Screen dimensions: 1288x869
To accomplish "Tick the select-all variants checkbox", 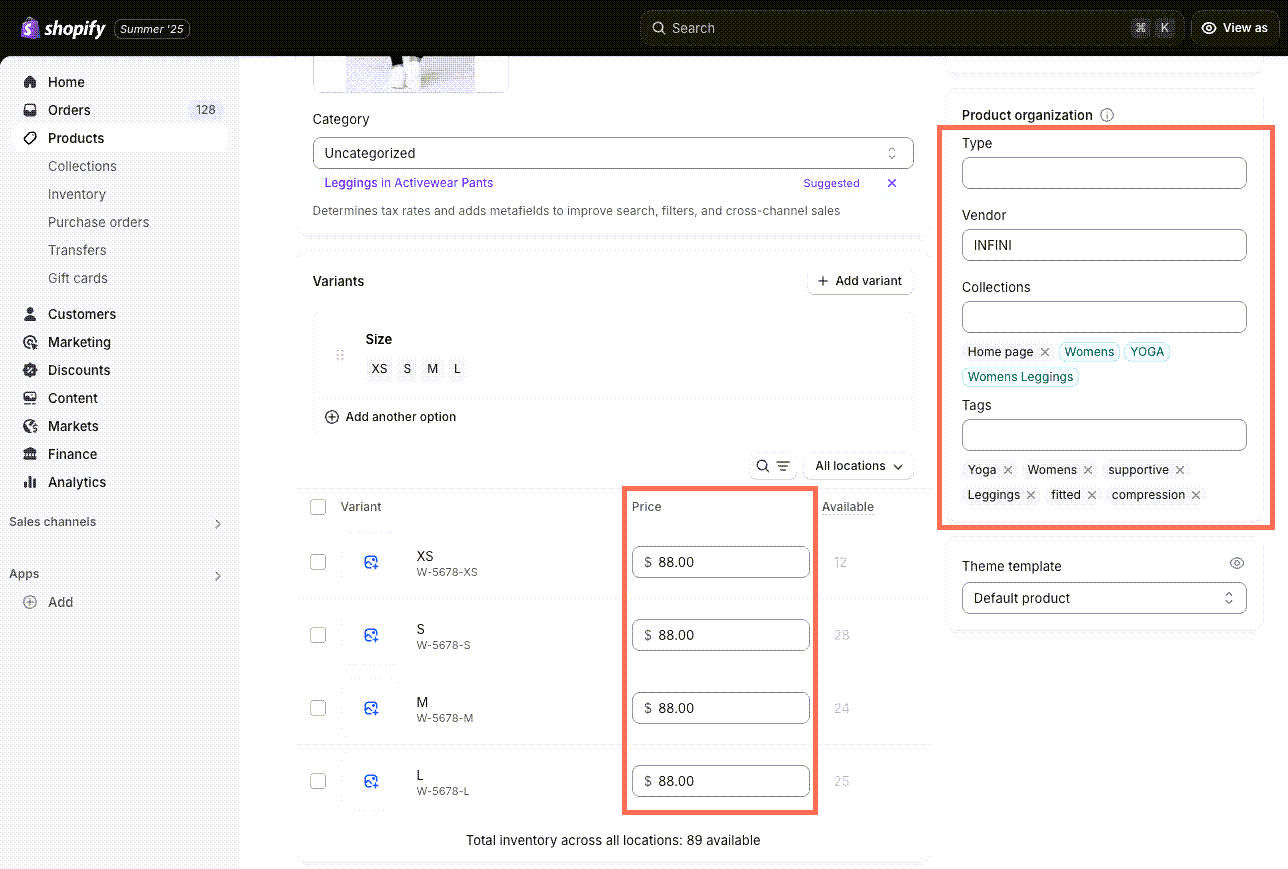I will 318,507.
